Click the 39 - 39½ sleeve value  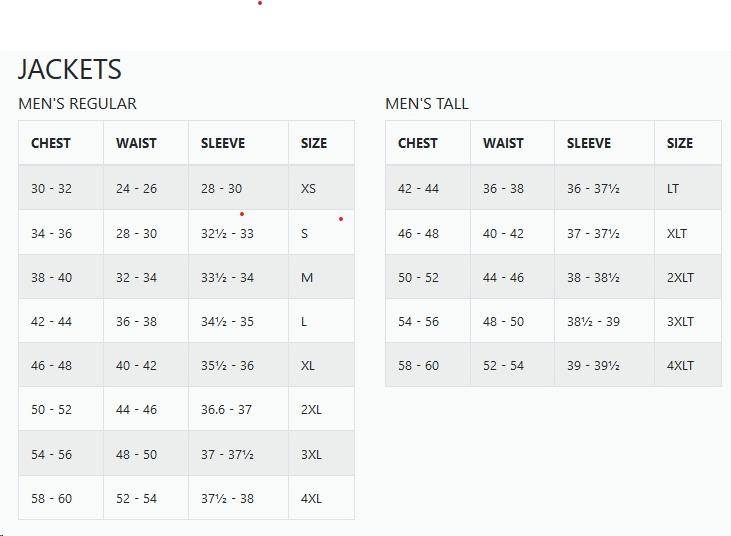(x=593, y=366)
